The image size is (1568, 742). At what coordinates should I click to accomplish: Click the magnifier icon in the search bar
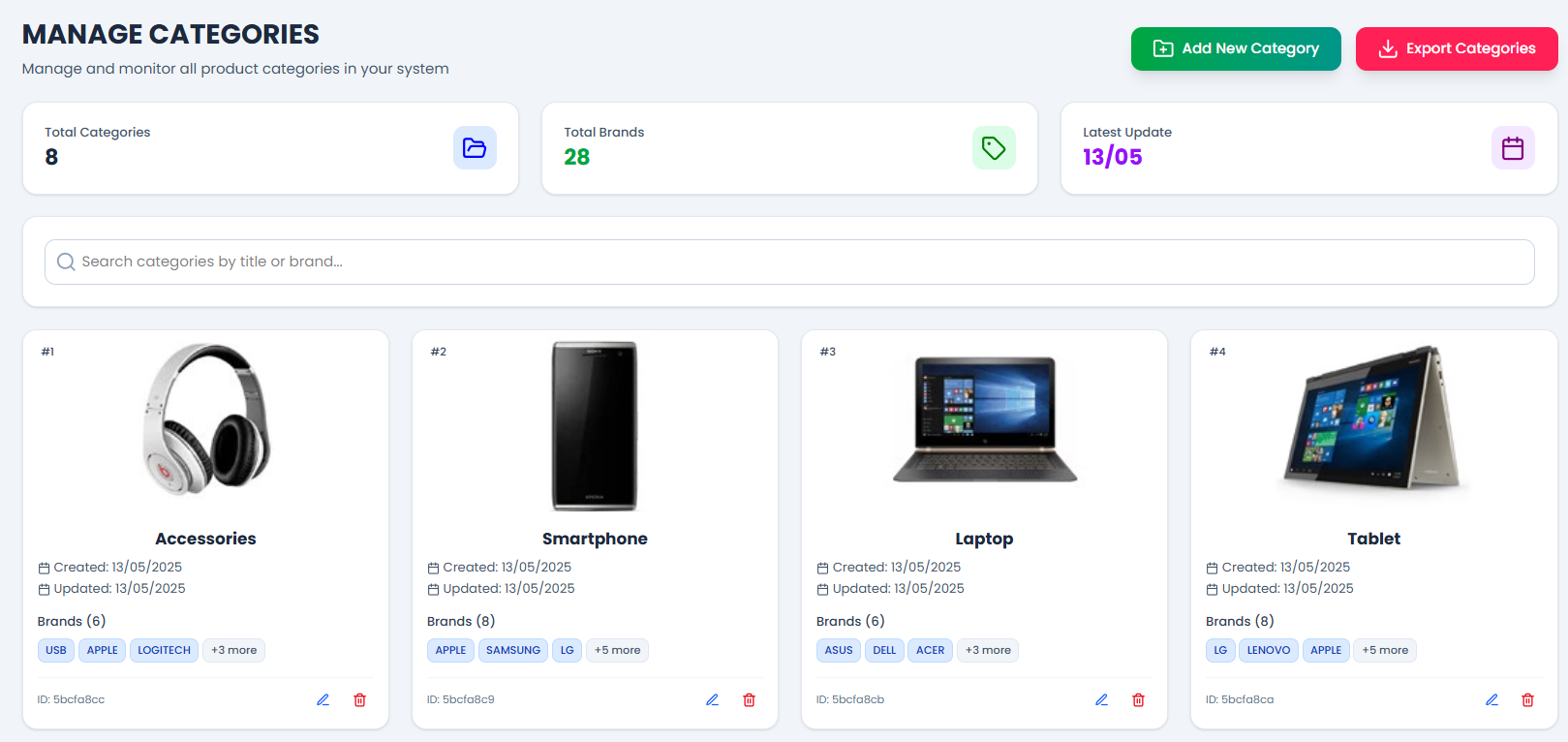coord(66,262)
